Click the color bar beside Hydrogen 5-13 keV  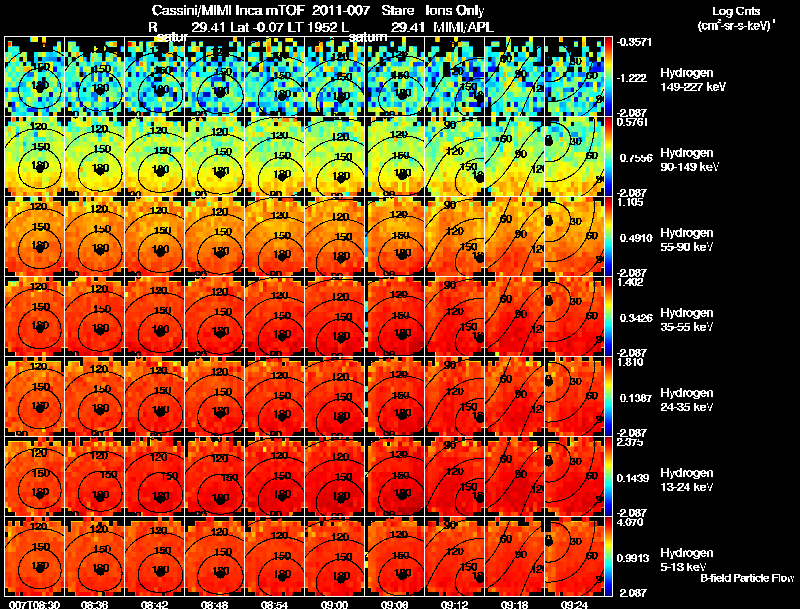click(x=608, y=556)
